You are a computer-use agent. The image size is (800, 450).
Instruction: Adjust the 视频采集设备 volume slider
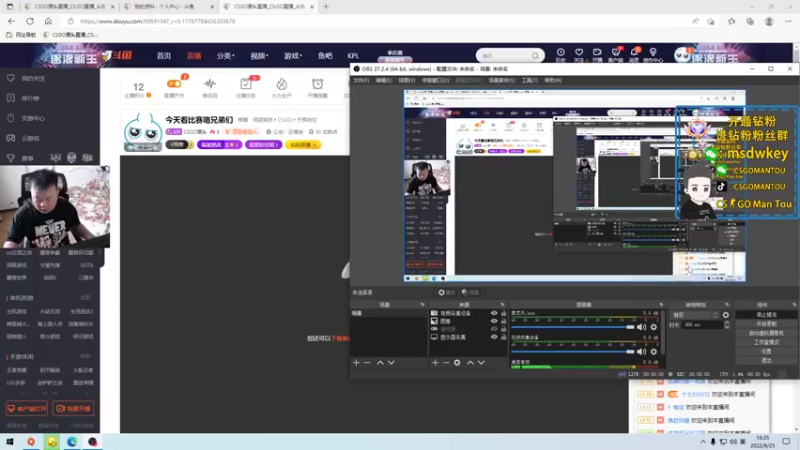[x=572, y=352]
